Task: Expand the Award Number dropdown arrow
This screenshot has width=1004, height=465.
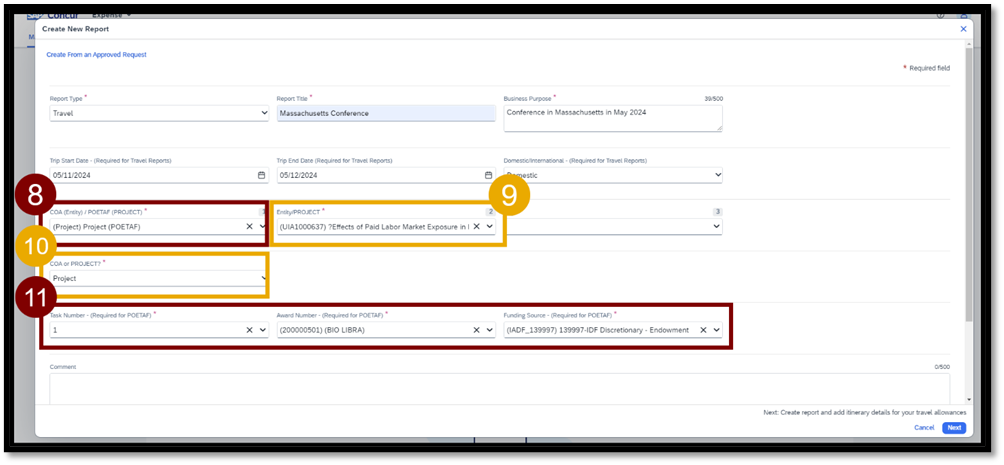Action: click(489, 330)
